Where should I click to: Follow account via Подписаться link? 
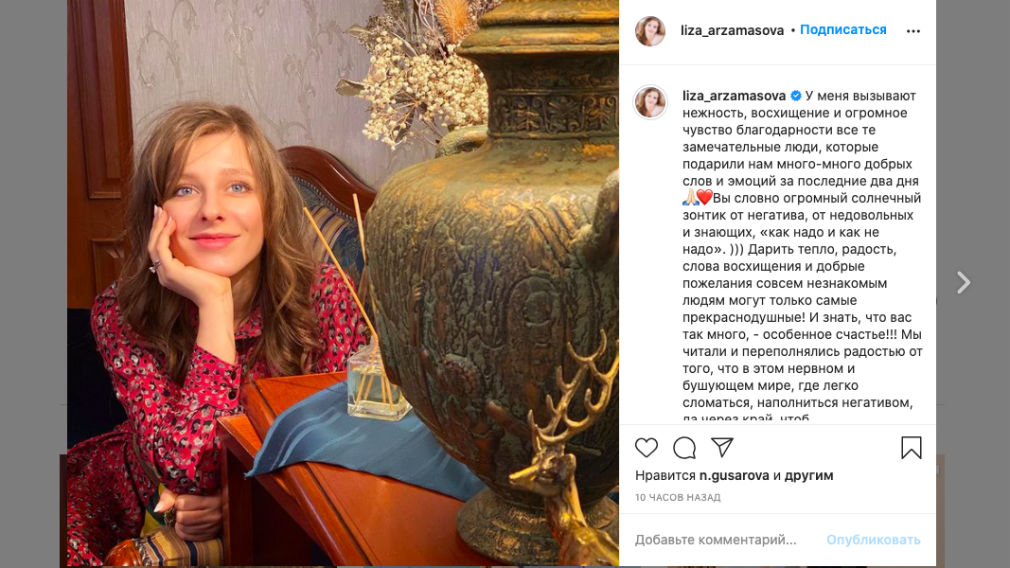[x=843, y=30]
